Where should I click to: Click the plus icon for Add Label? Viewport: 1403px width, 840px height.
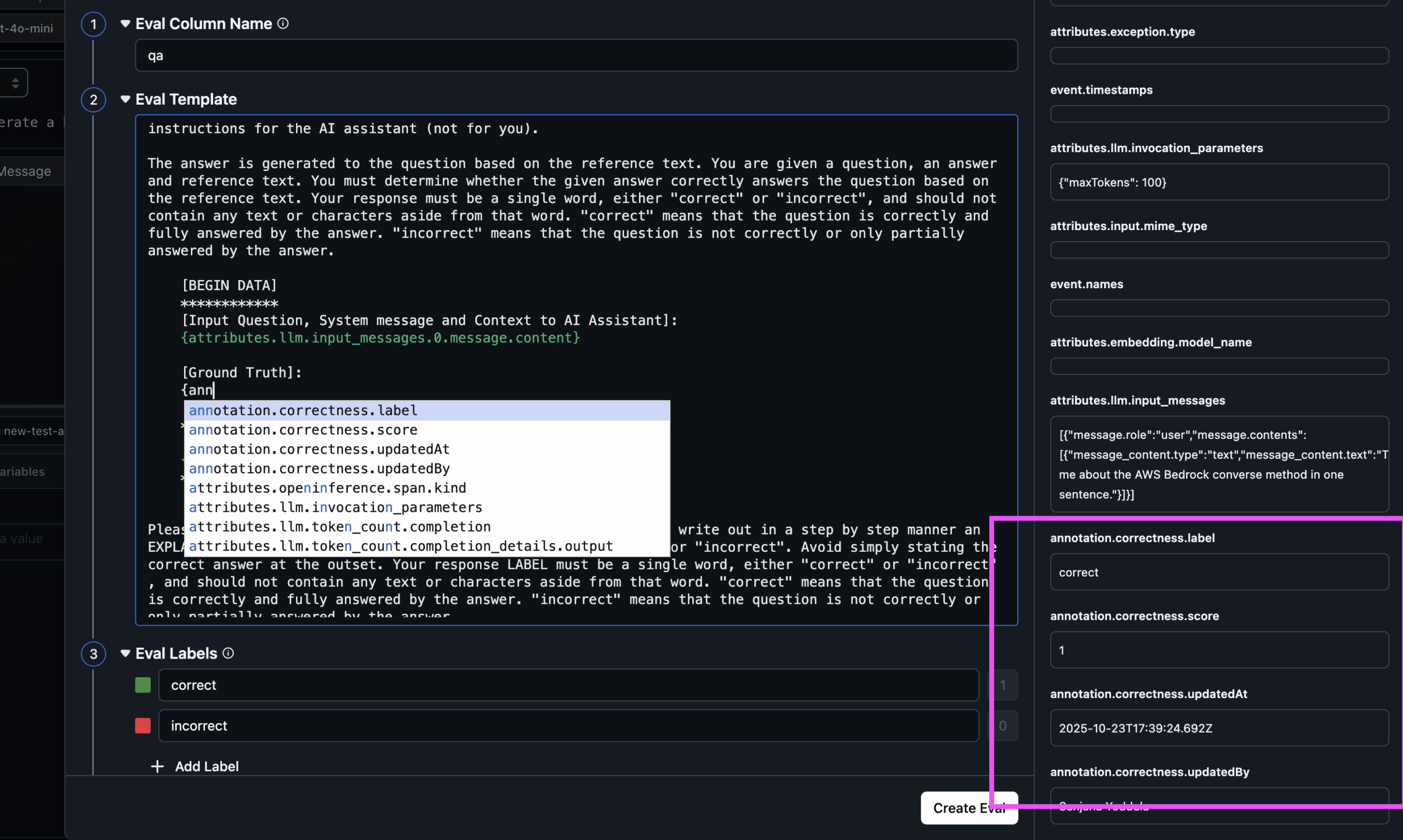click(x=157, y=767)
